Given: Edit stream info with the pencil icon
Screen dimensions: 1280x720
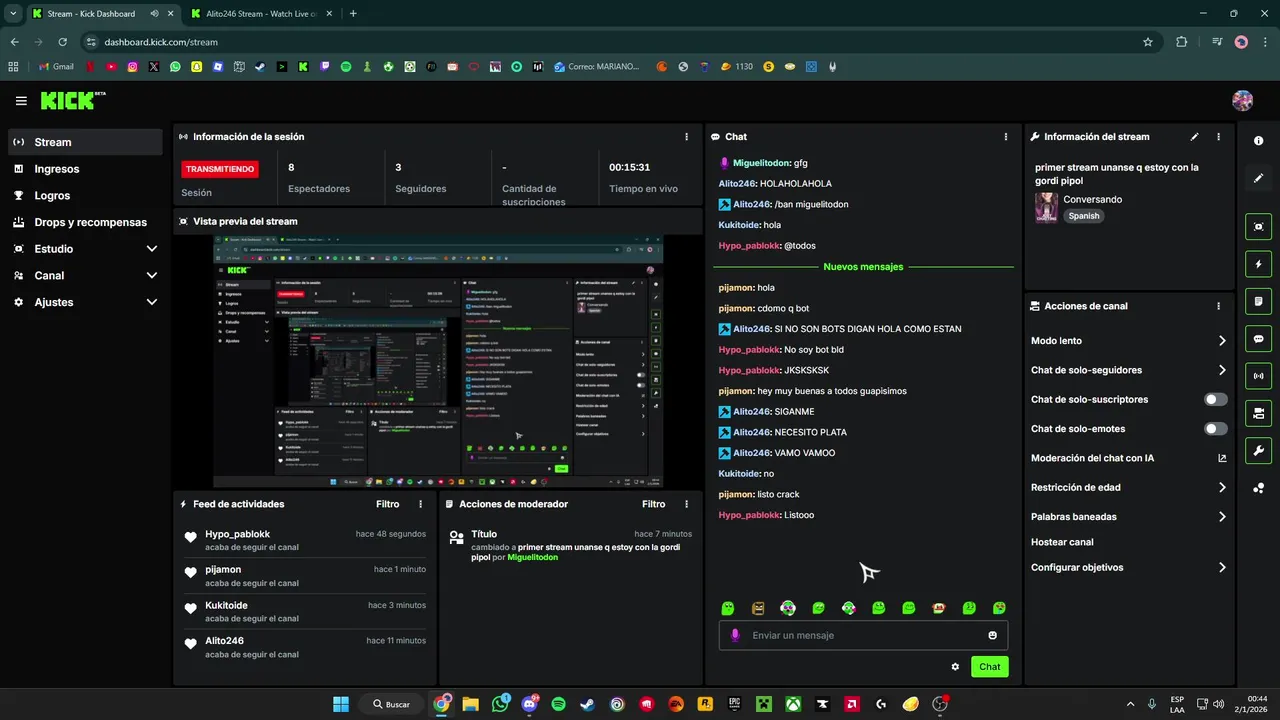Looking at the screenshot, I should click(1195, 137).
